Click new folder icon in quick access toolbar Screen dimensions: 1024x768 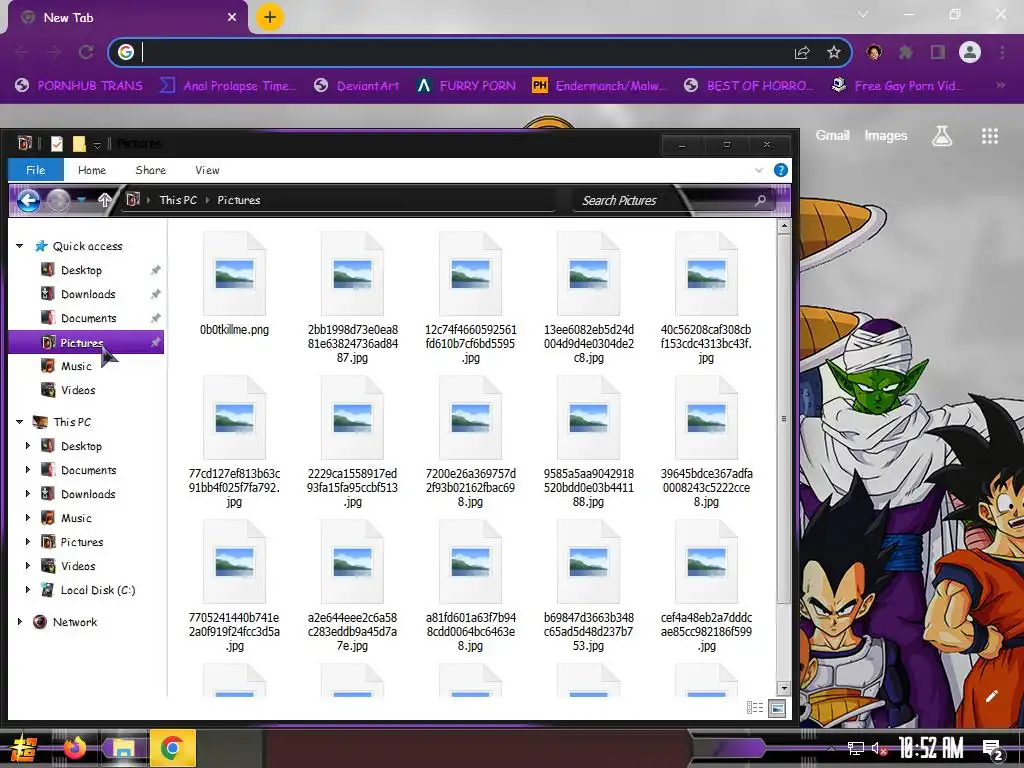(x=79, y=144)
